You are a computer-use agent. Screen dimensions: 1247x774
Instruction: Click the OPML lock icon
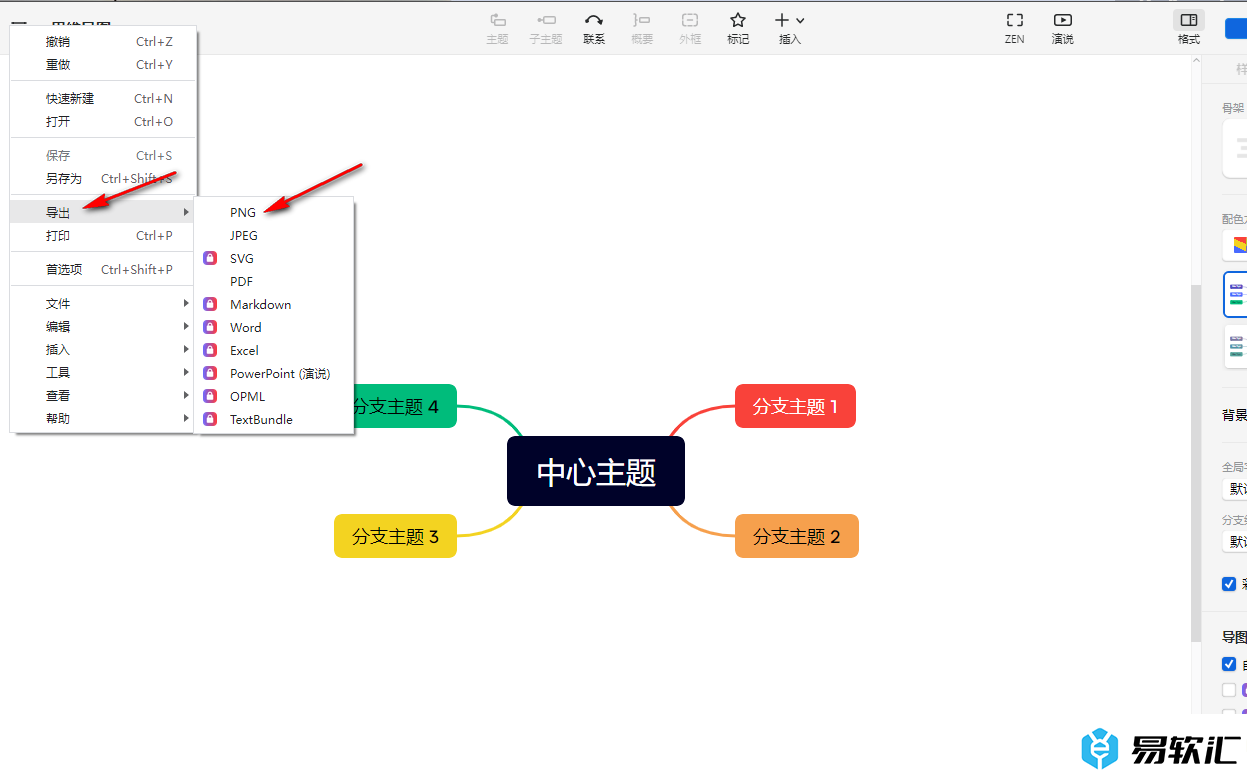tap(210, 396)
